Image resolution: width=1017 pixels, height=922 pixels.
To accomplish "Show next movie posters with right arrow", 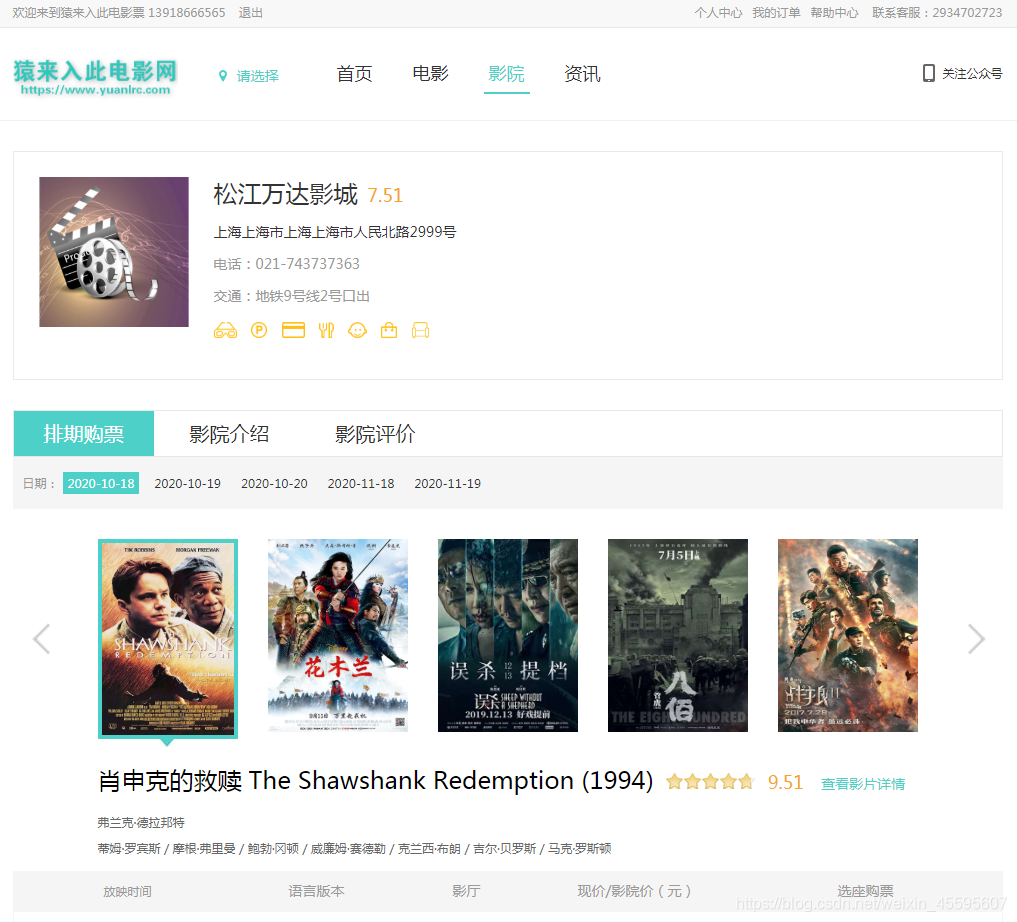I will click(x=976, y=639).
